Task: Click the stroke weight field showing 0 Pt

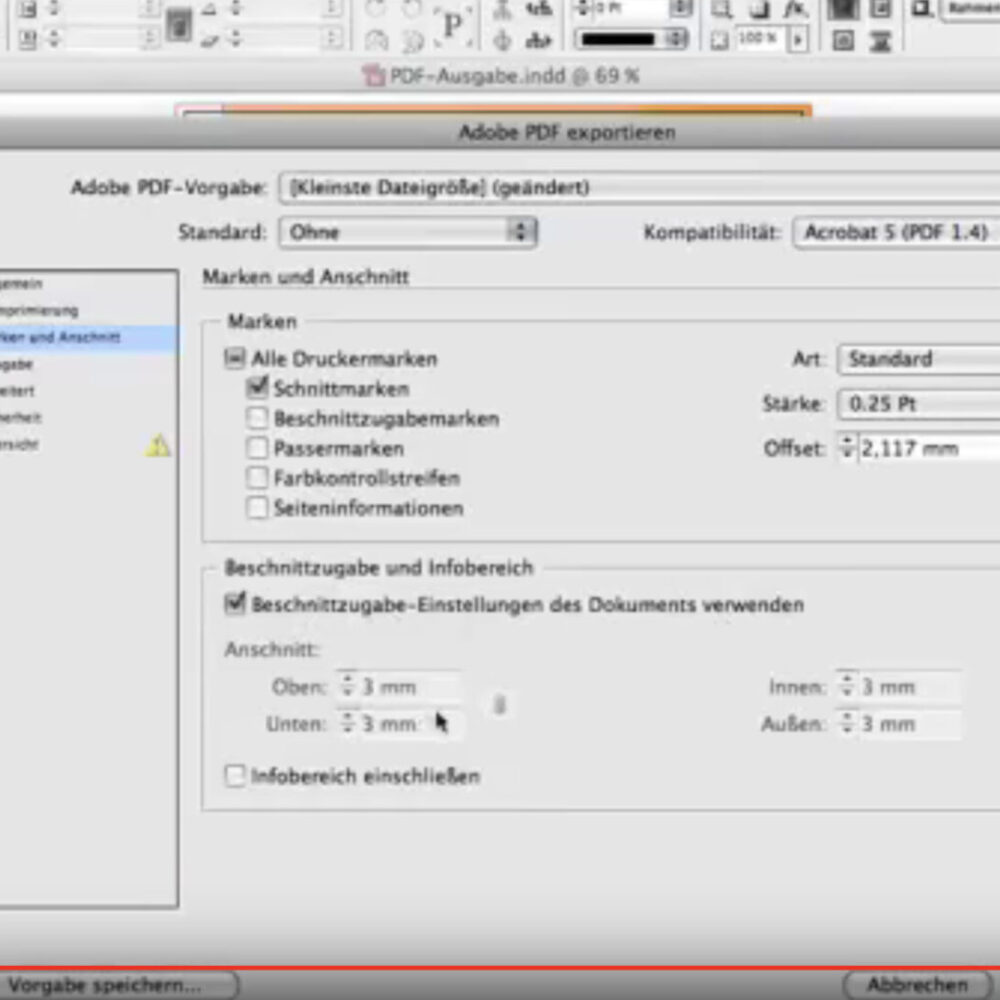Action: (630, 9)
